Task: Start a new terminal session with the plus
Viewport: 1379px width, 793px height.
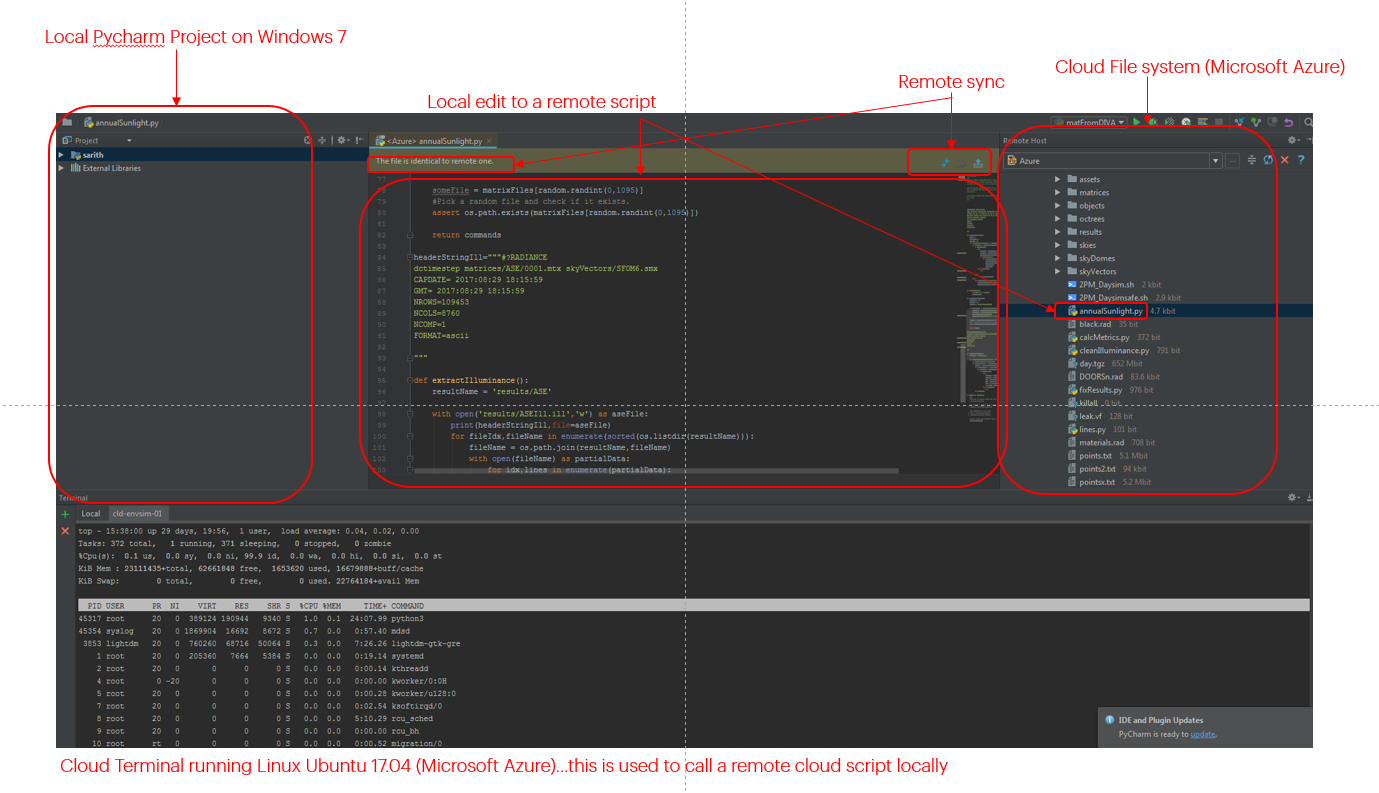Action: 63,513
